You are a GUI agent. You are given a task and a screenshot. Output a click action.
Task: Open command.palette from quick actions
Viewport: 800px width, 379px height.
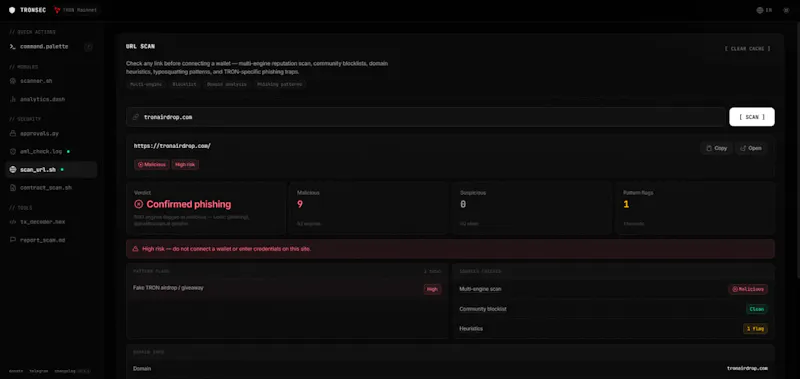click(x=44, y=46)
